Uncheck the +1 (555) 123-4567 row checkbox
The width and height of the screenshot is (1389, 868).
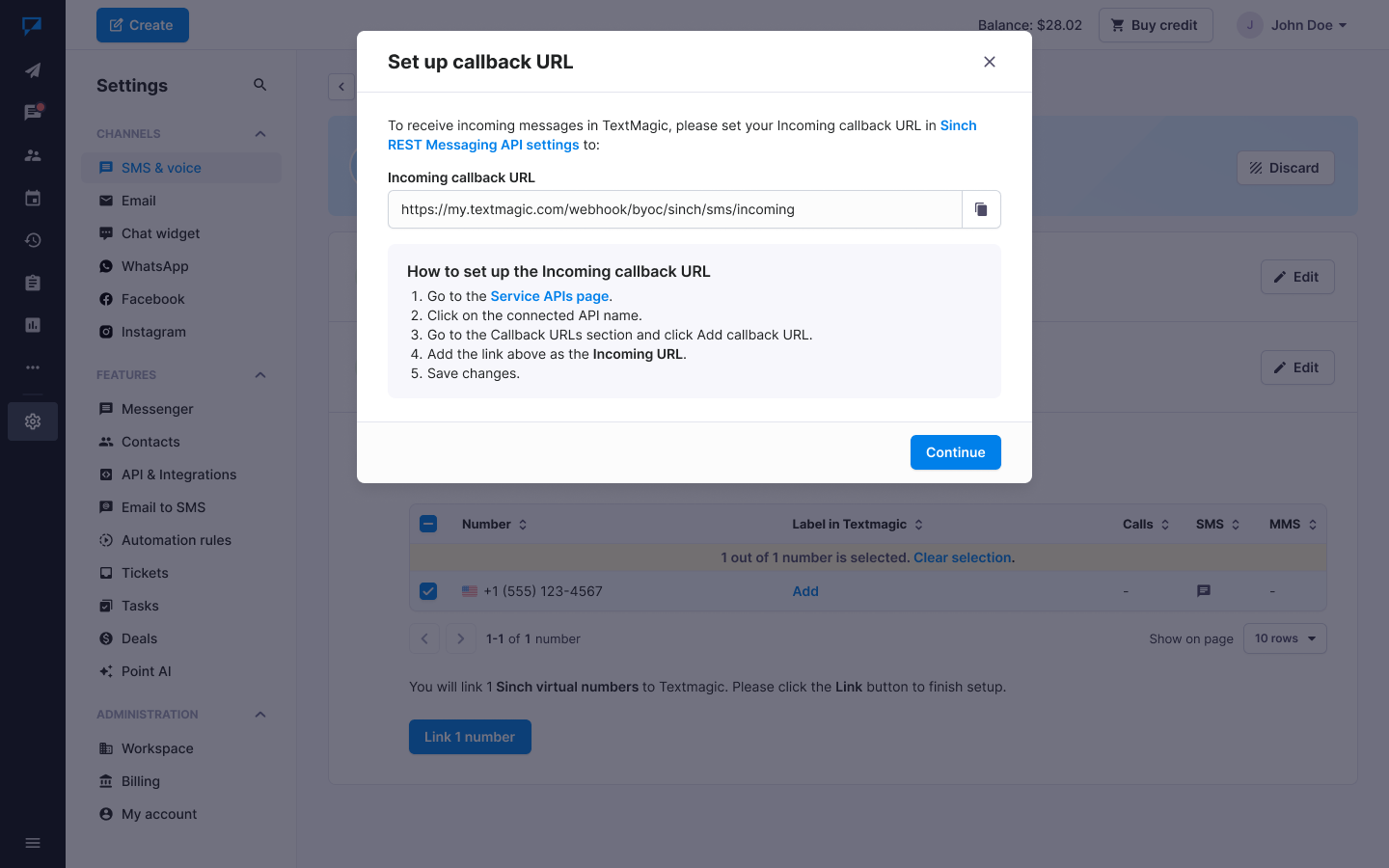427,590
